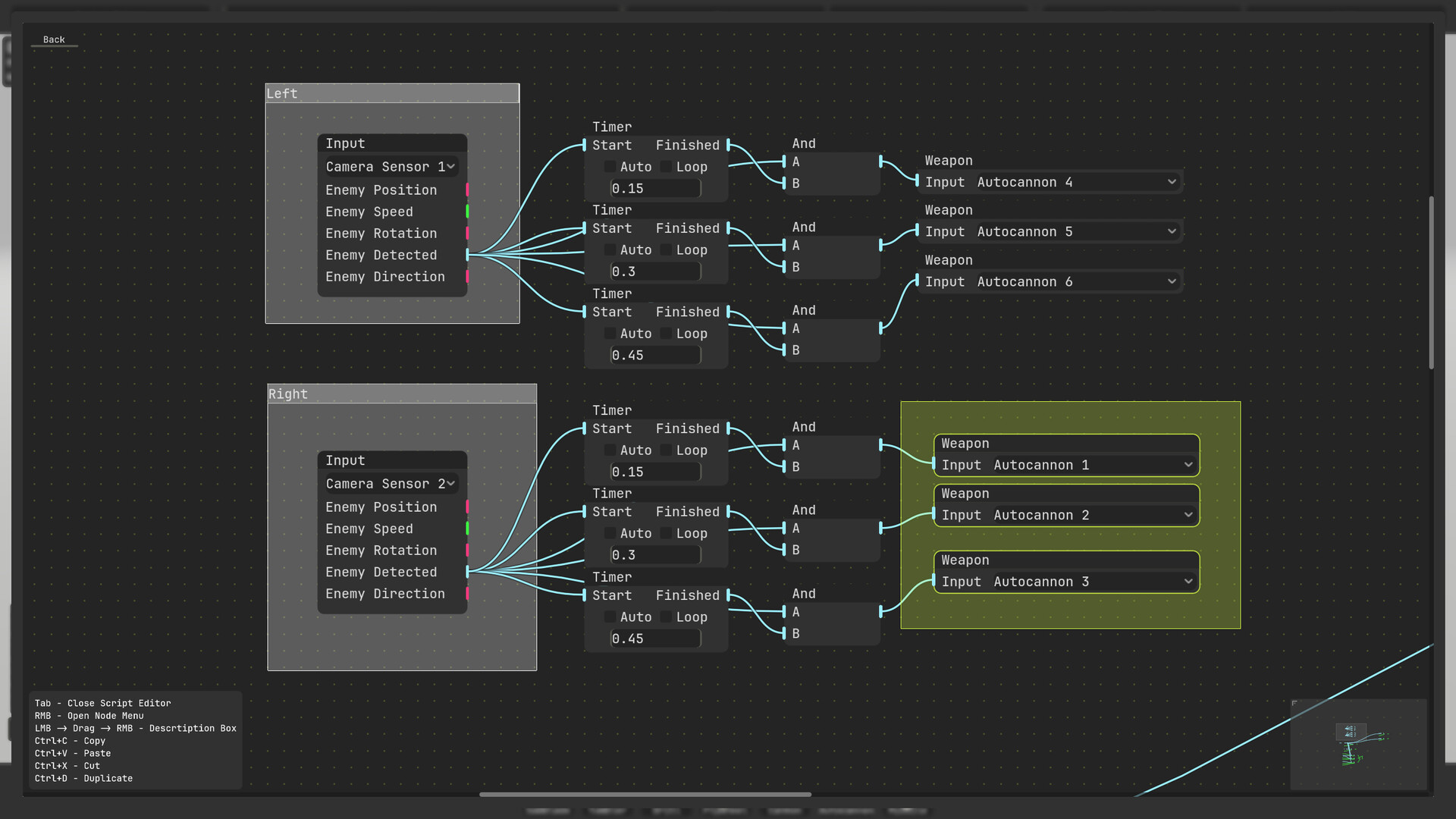1456x819 pixels.
Task: Click the Enemy Detected output port on Left input node
Action: click(x=467, y=255)
